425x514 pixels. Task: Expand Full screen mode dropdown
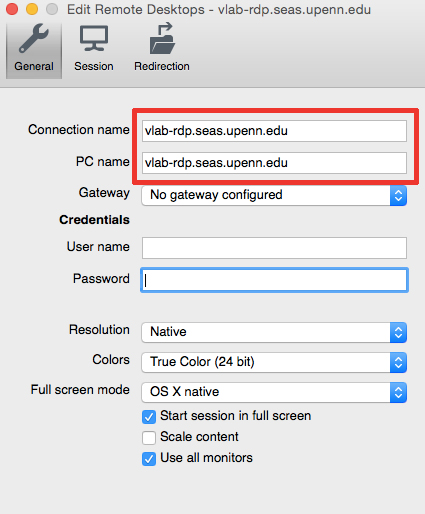[x=274, y=392]
